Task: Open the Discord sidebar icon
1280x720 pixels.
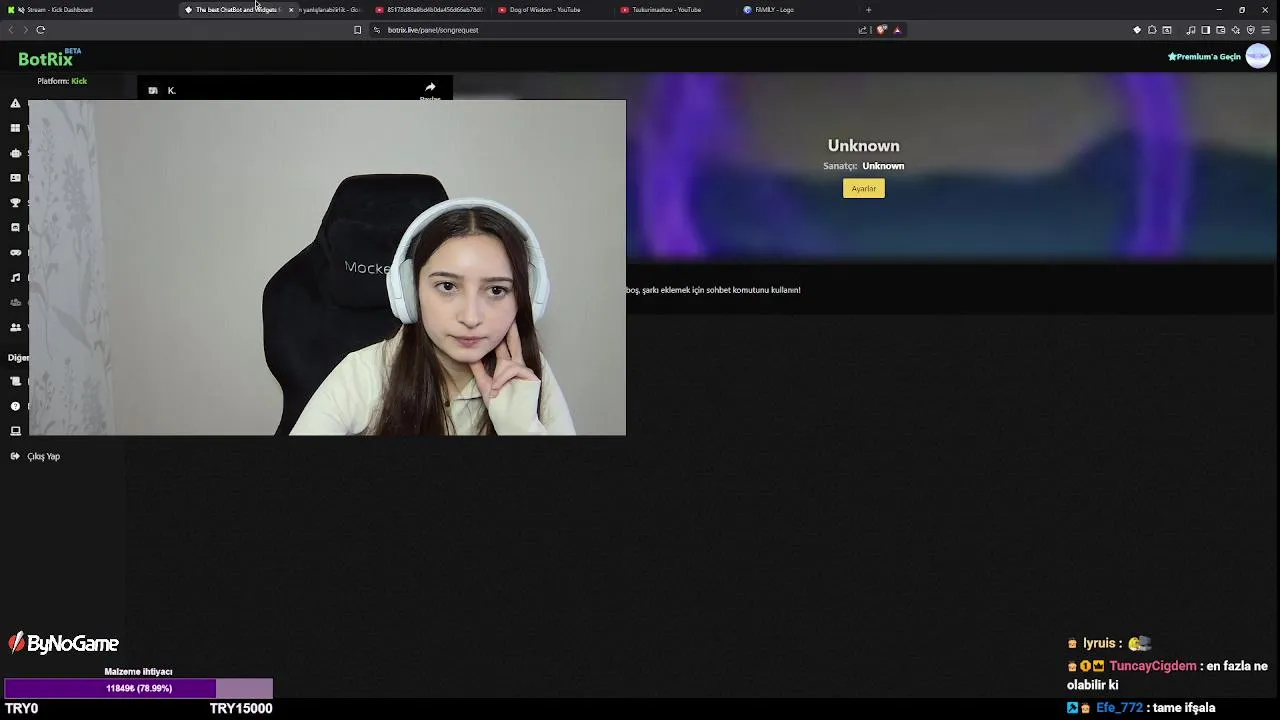Action: (15, 228)
